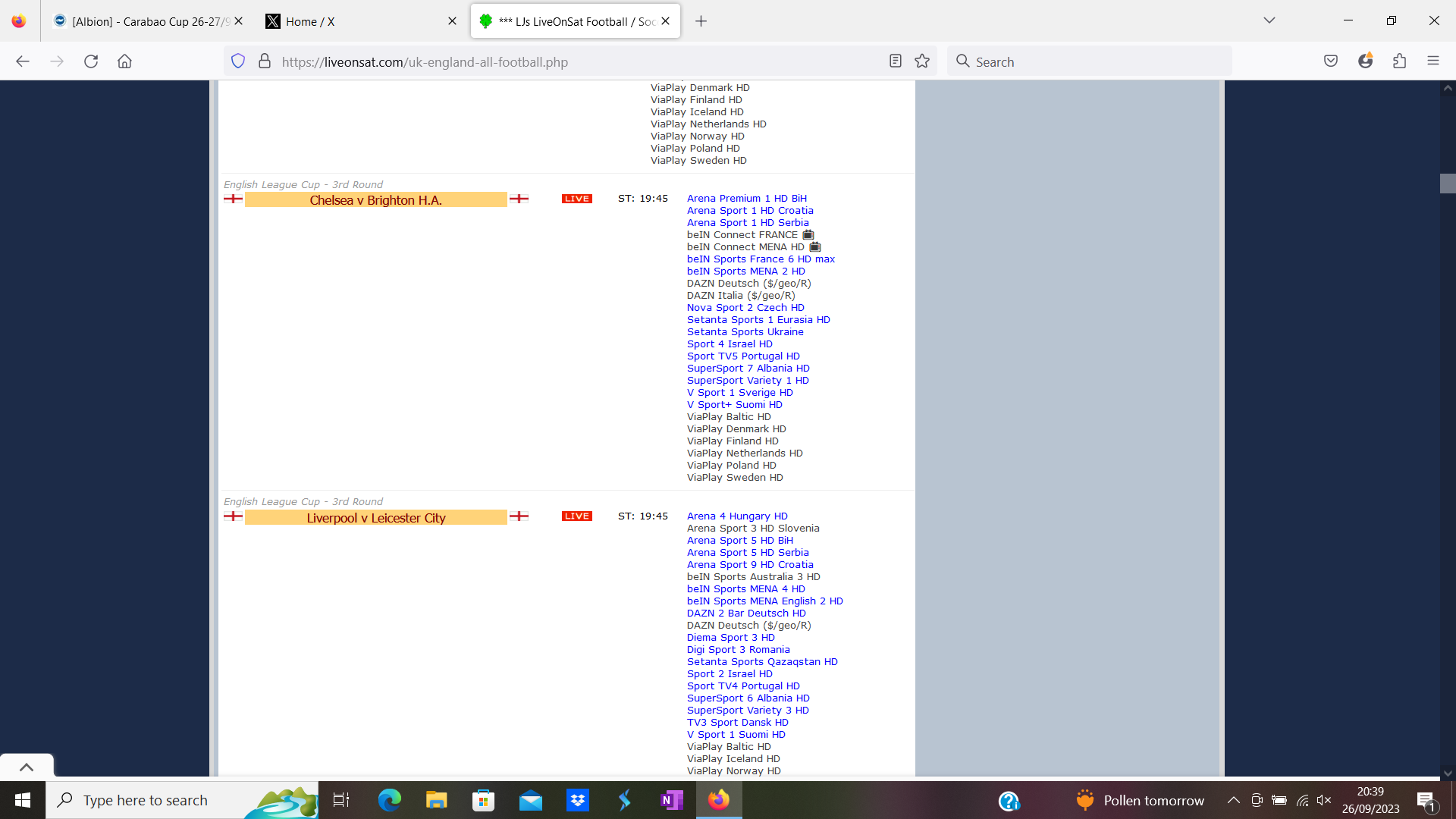The height and width of the screenshot is (819, 1456).
Task: Toggle reader view for this page
Action: (x=895, y=61)
